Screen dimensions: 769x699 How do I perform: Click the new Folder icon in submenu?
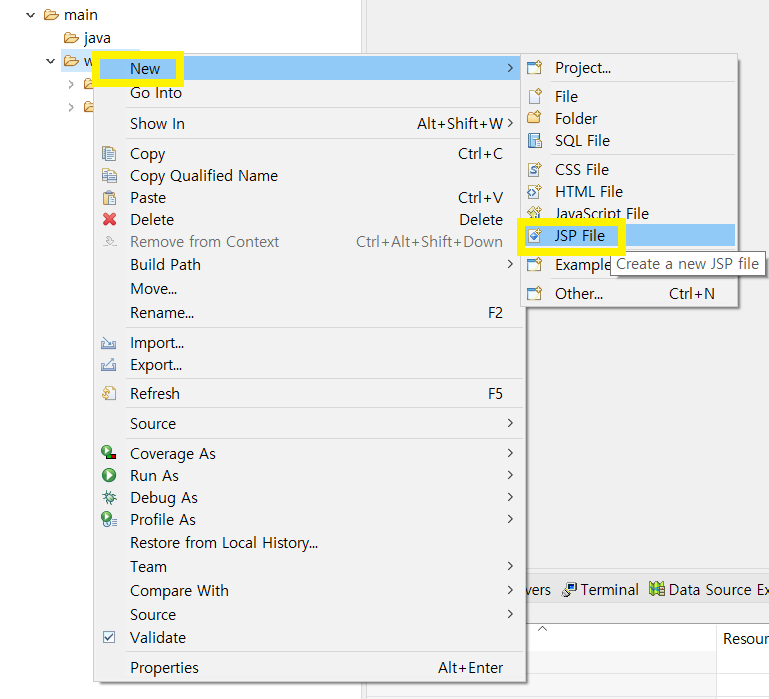coord(534,118)
